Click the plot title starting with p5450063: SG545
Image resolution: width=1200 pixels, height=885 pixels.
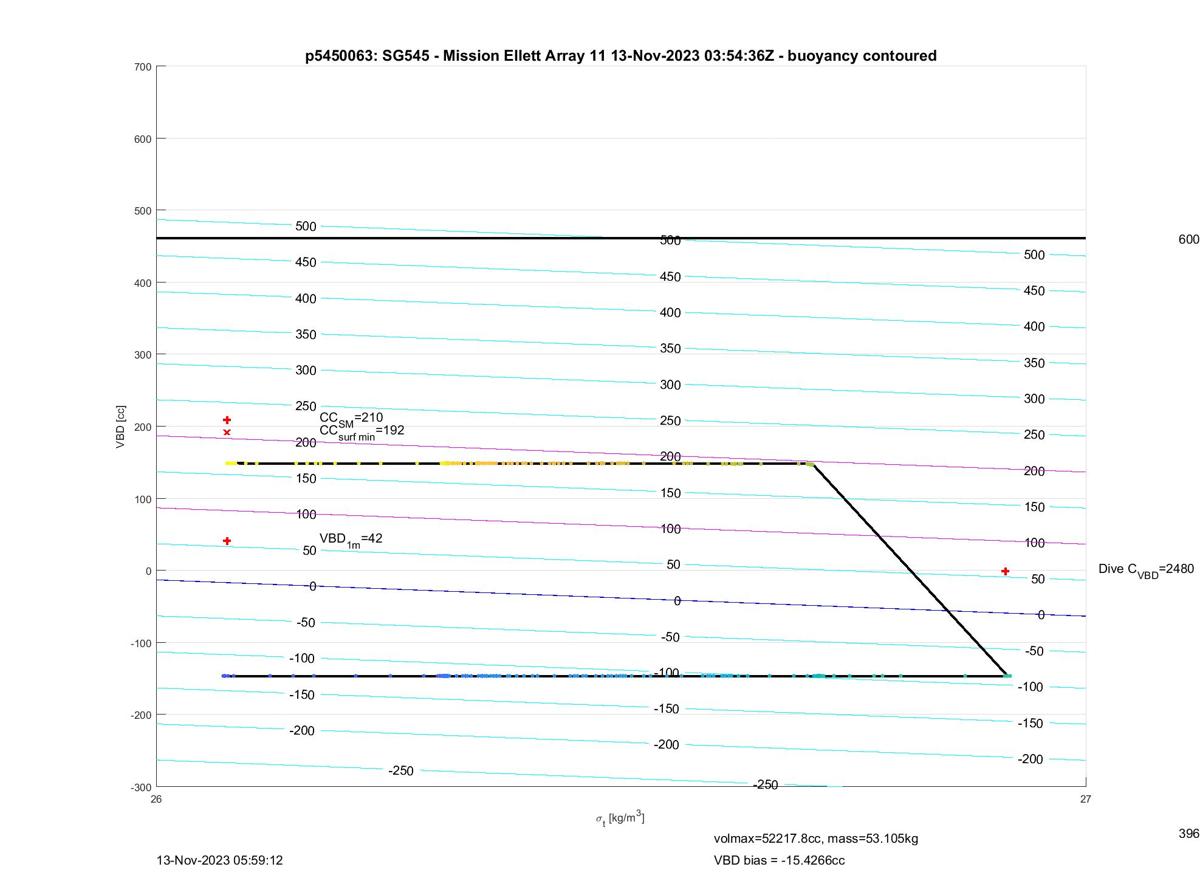click(621, 56)
